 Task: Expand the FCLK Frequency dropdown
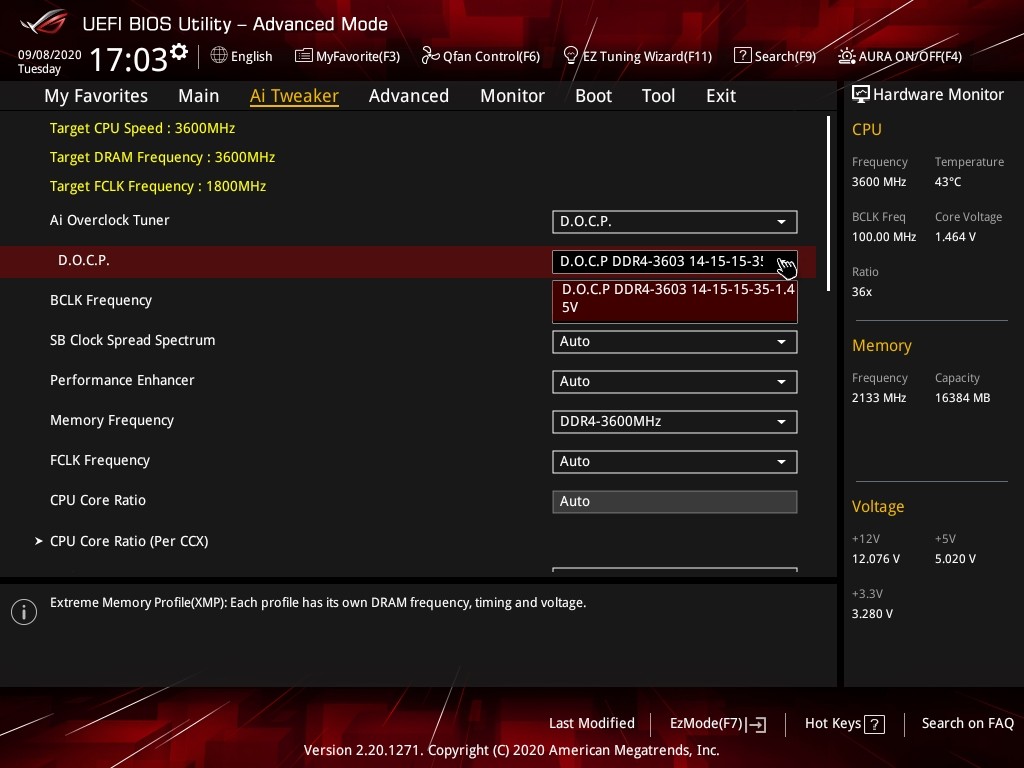coord(674,461)
